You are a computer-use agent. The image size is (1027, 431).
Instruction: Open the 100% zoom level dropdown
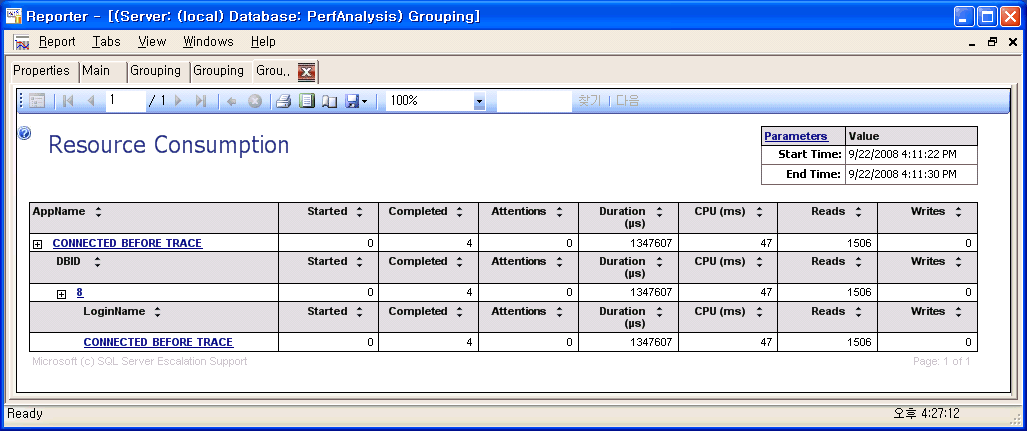click(x=479, y=101)
